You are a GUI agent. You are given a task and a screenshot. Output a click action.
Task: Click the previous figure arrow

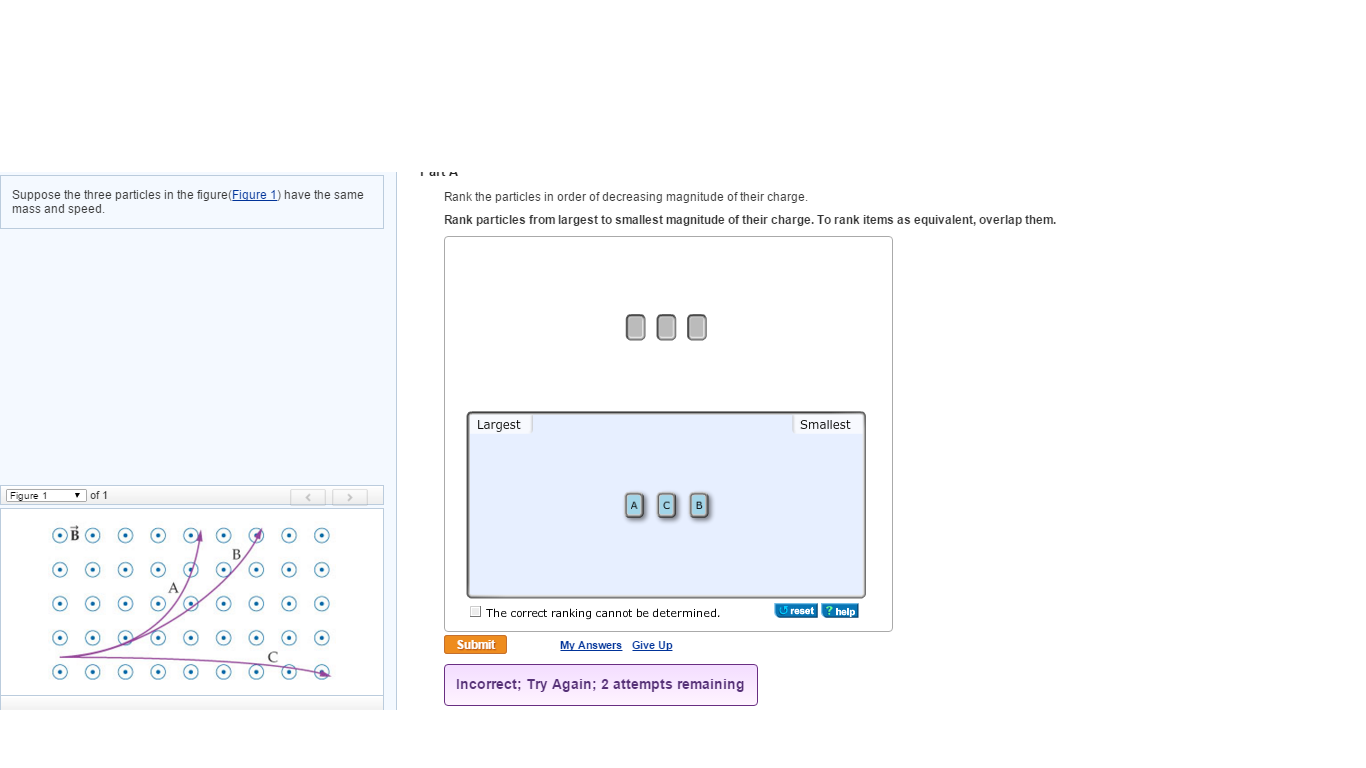click(x=308, y=496)
